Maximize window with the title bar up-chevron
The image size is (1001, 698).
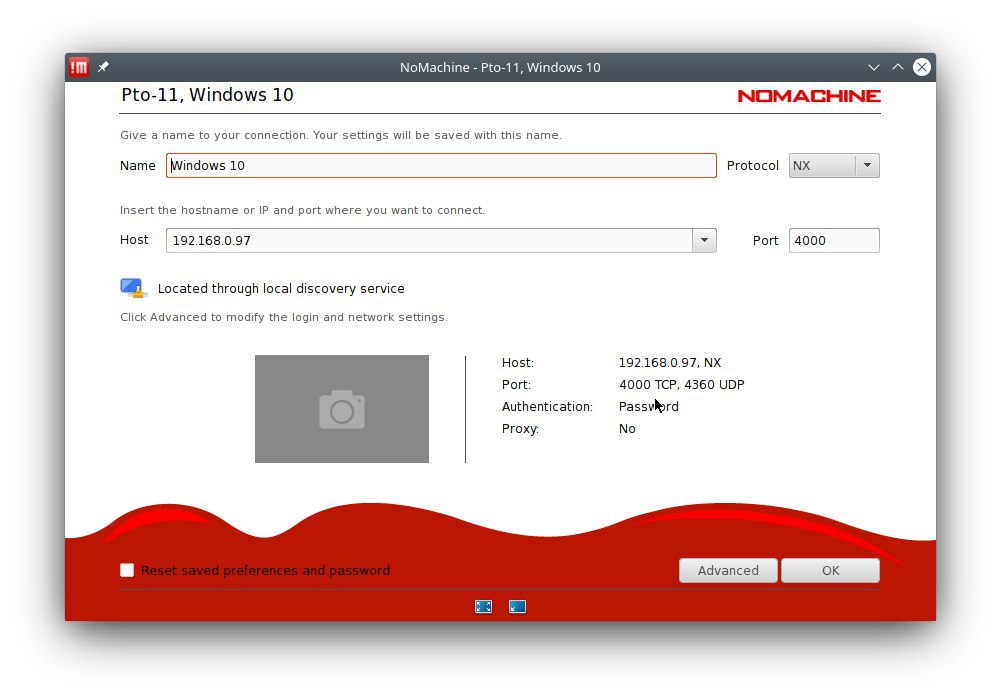point(898,67)
